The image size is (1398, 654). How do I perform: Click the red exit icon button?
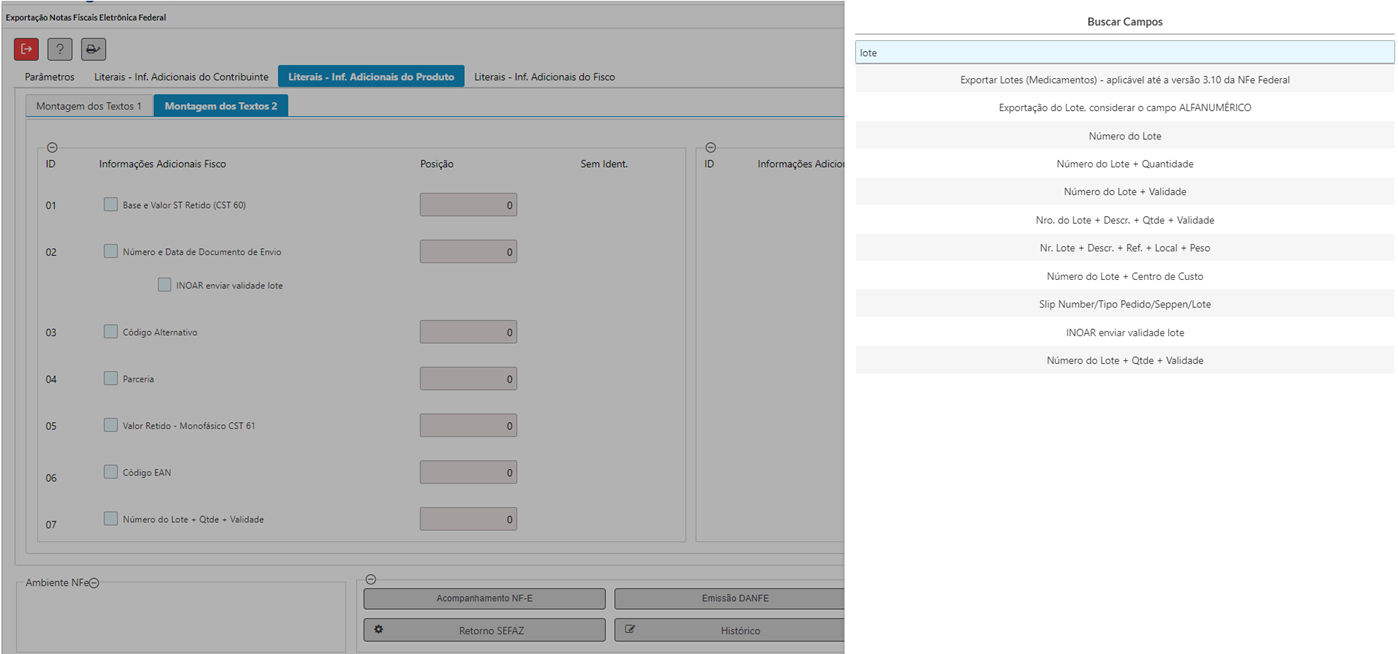point(26,49)
